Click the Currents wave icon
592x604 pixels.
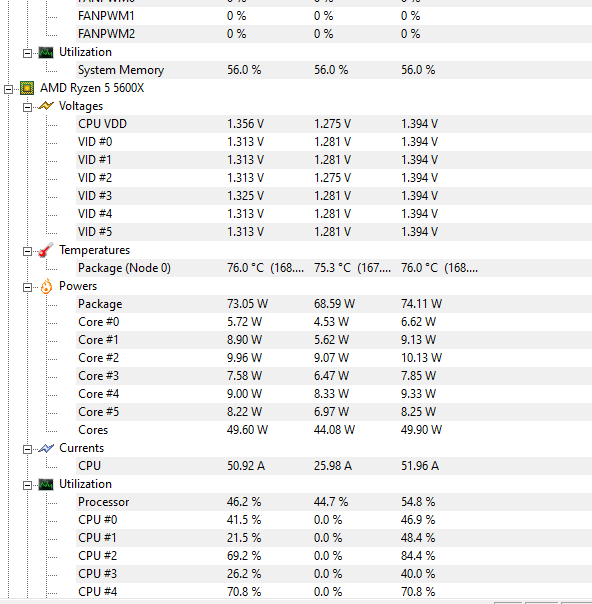click(46, 448)
